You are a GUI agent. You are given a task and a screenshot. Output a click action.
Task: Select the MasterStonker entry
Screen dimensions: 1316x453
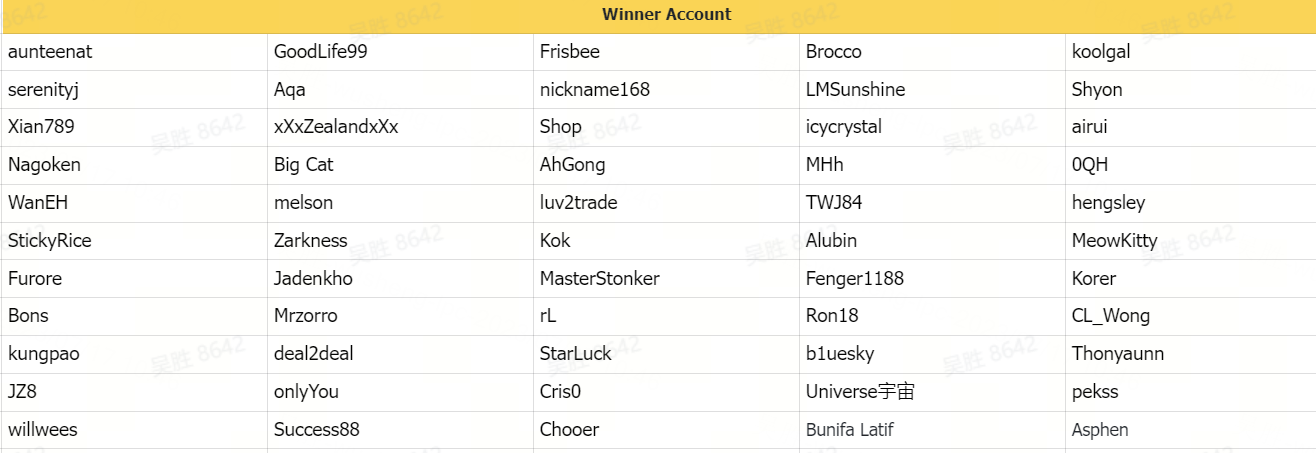pyautogui.click(x=600, y=279)
